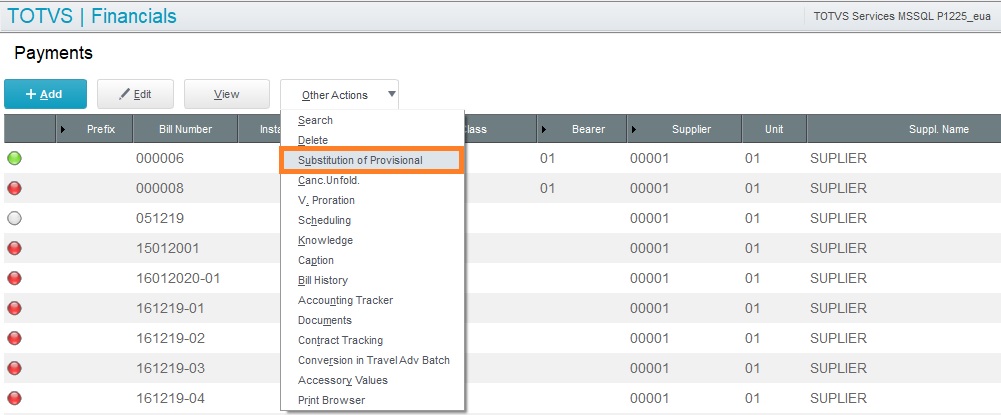Click the red status icon for bill 000008
The image size is (1001, 415).
tap(14, 188)
